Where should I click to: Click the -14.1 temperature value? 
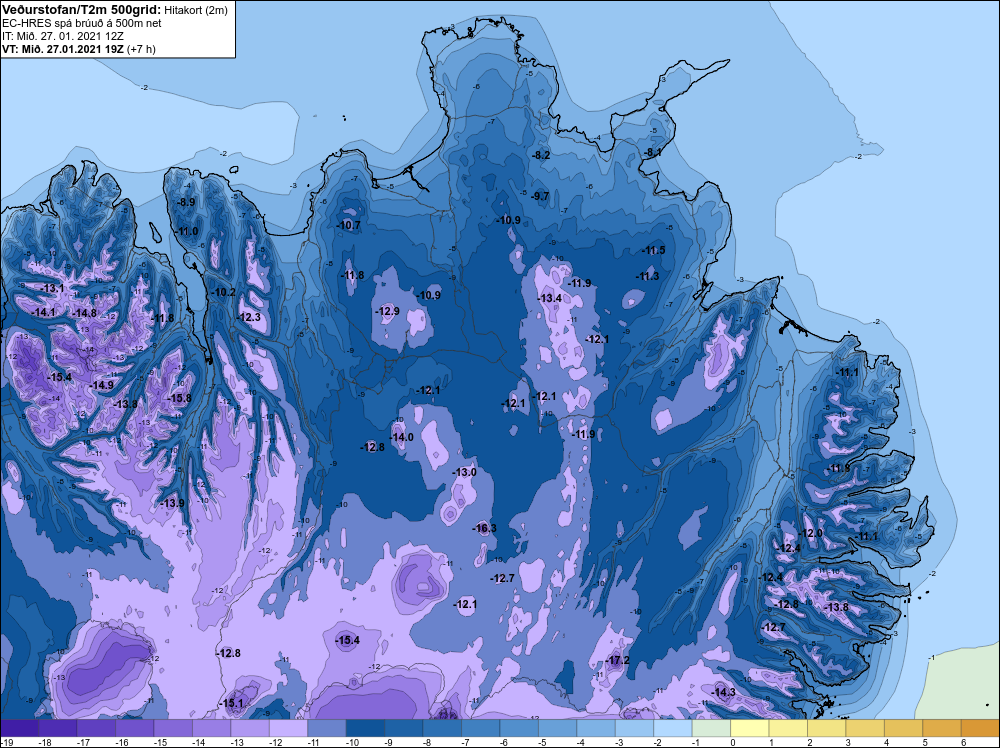pos(44,312)
